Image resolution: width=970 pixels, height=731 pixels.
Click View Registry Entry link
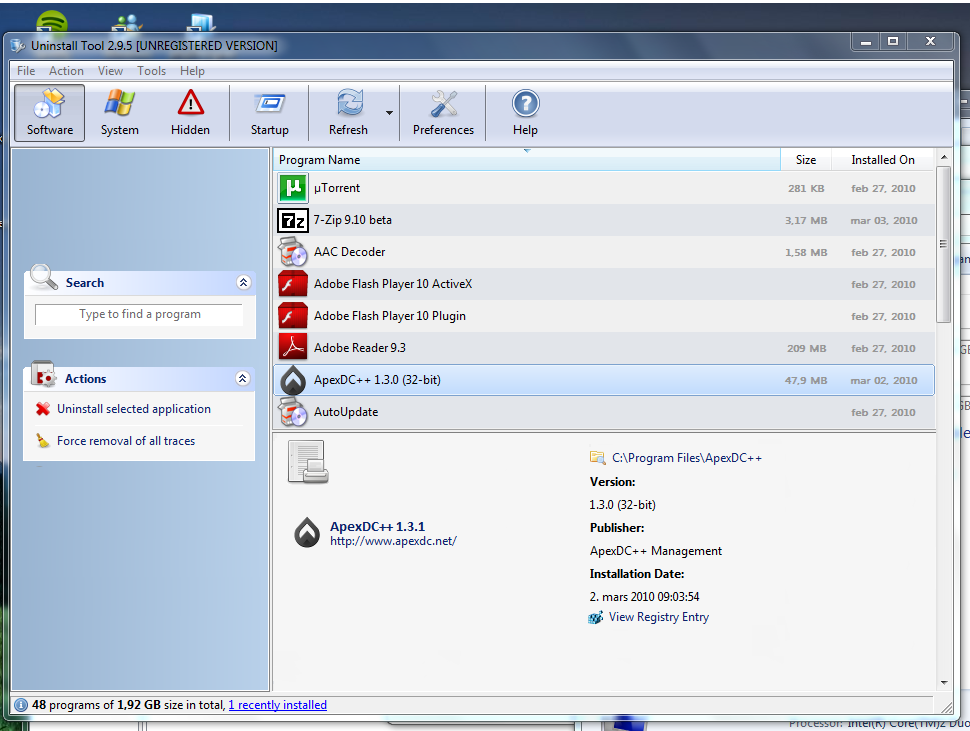click(659, 617)
